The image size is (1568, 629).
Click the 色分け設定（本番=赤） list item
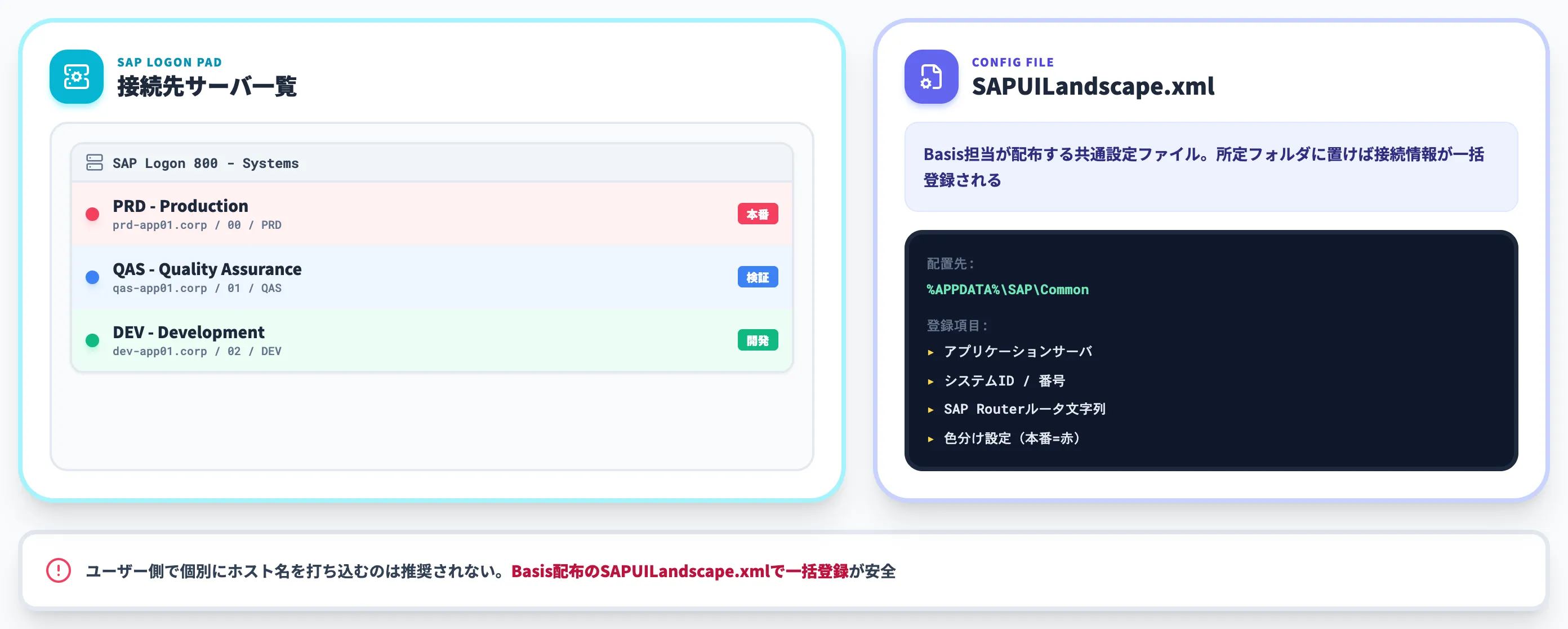[1013, 438]
